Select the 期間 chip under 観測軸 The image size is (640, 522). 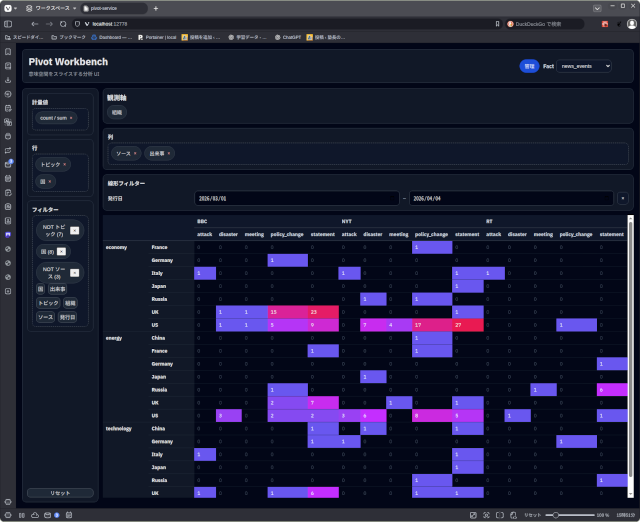[118, 113]
